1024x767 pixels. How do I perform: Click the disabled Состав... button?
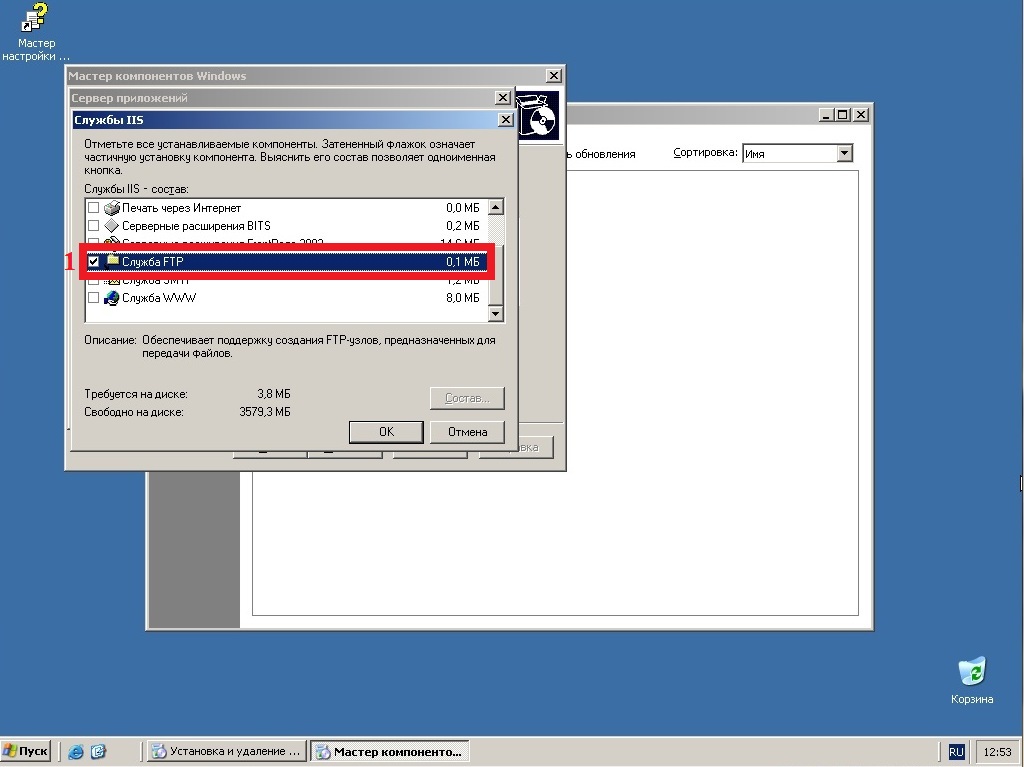pos(467,398)
